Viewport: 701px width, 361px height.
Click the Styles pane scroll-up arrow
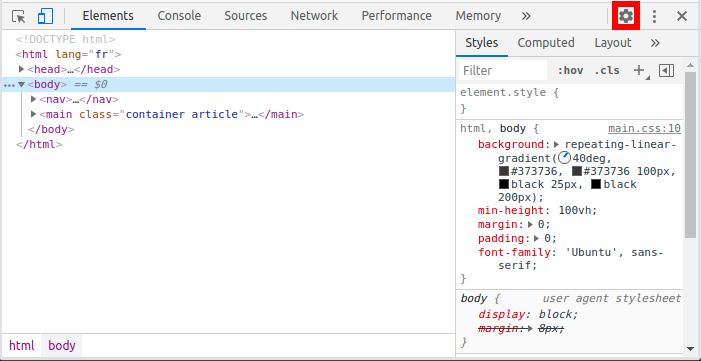click(690, 65)
